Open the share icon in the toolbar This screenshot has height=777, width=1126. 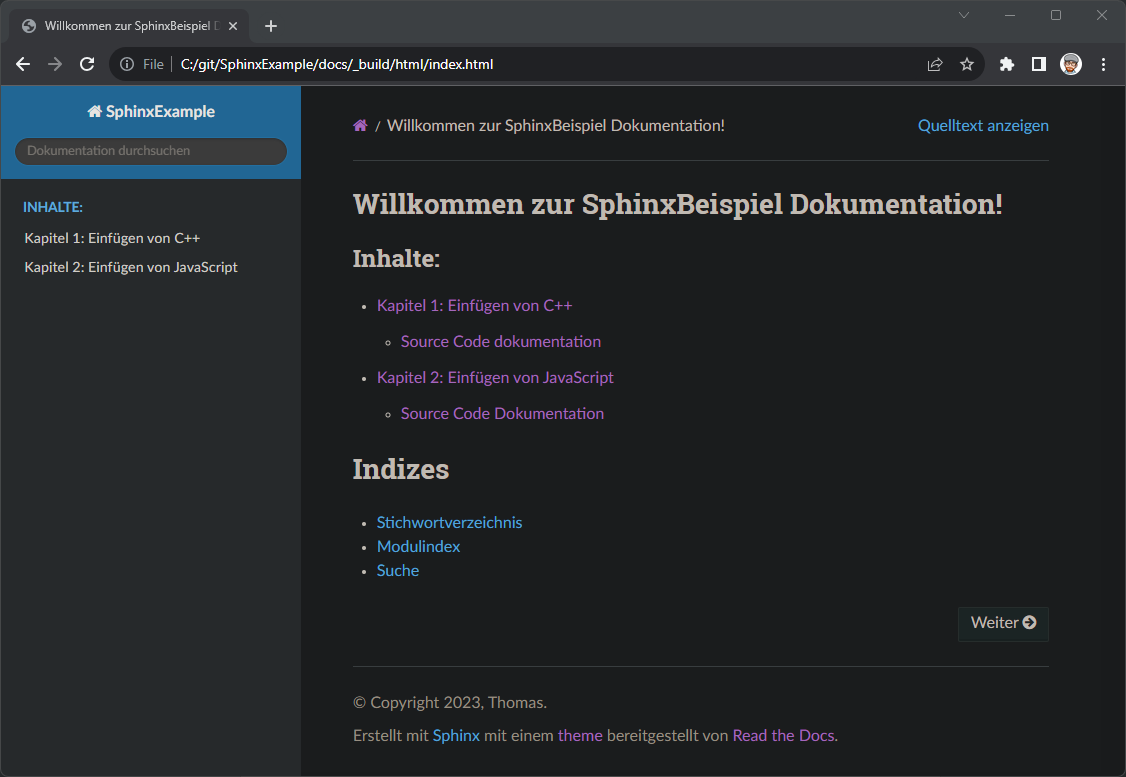(x=933, y=63)
